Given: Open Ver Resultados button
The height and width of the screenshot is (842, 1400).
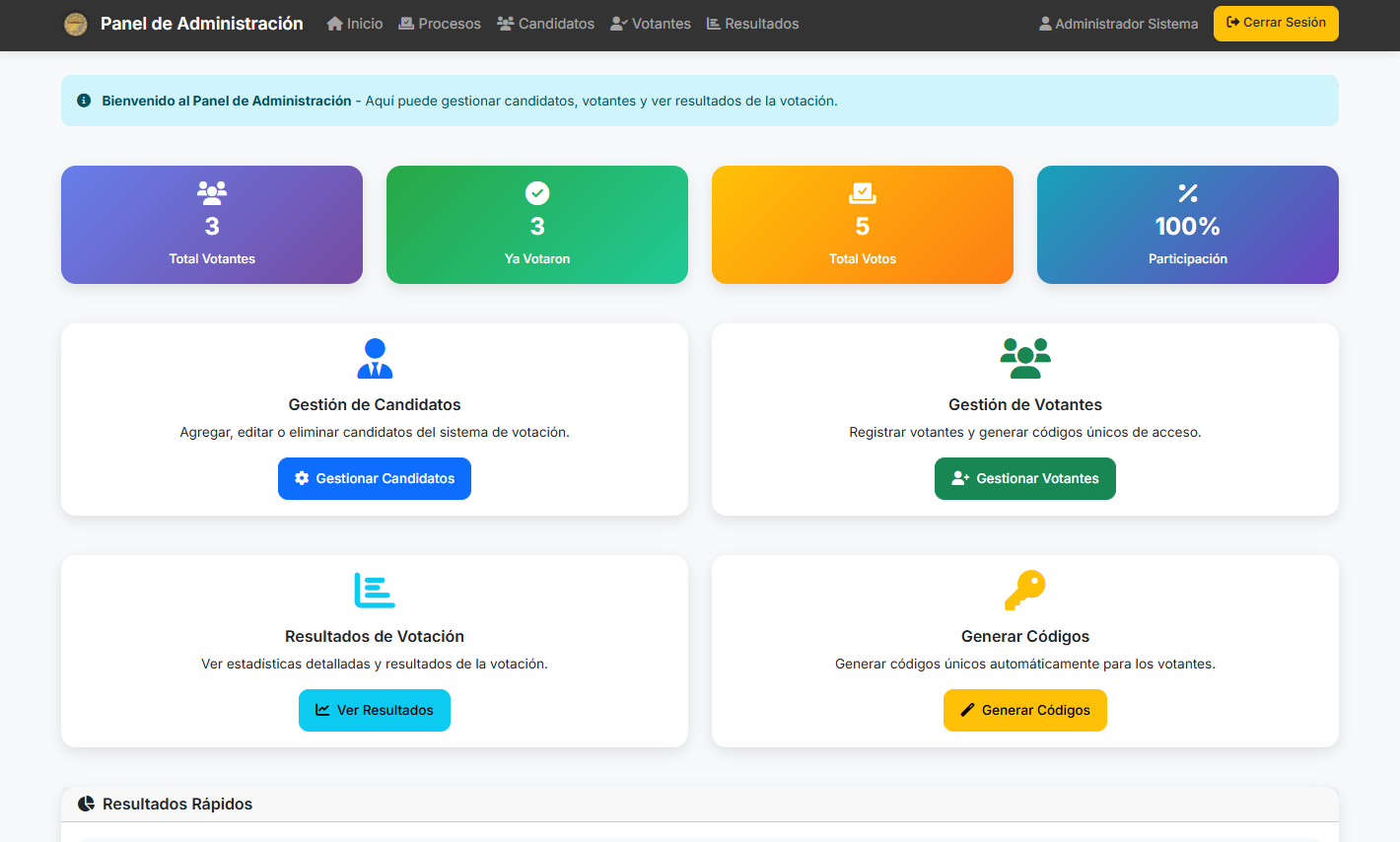Looking at the screenshot, I should click(375, 710).
